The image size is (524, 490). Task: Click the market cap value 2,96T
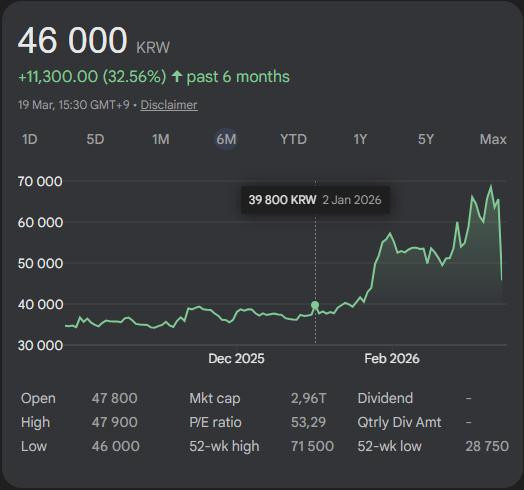308,398
